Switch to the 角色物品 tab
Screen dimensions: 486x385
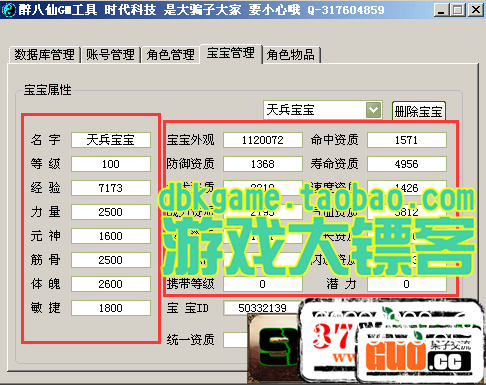tap(291, 55)
